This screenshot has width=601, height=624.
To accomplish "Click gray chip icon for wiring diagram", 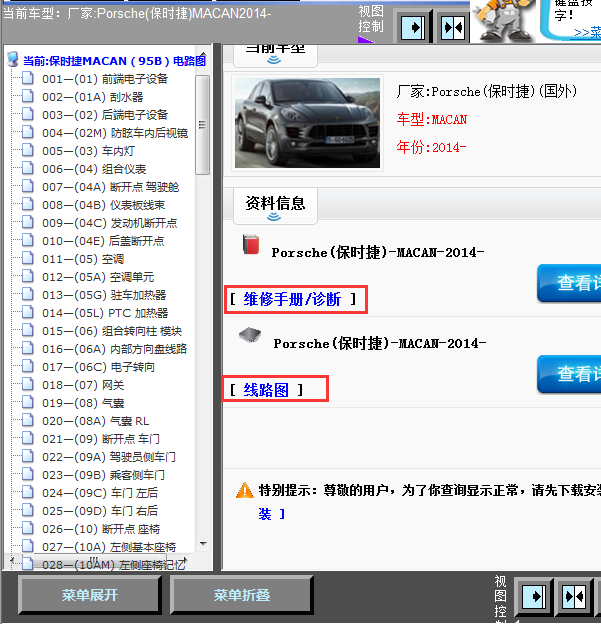I will pos(250,335).
